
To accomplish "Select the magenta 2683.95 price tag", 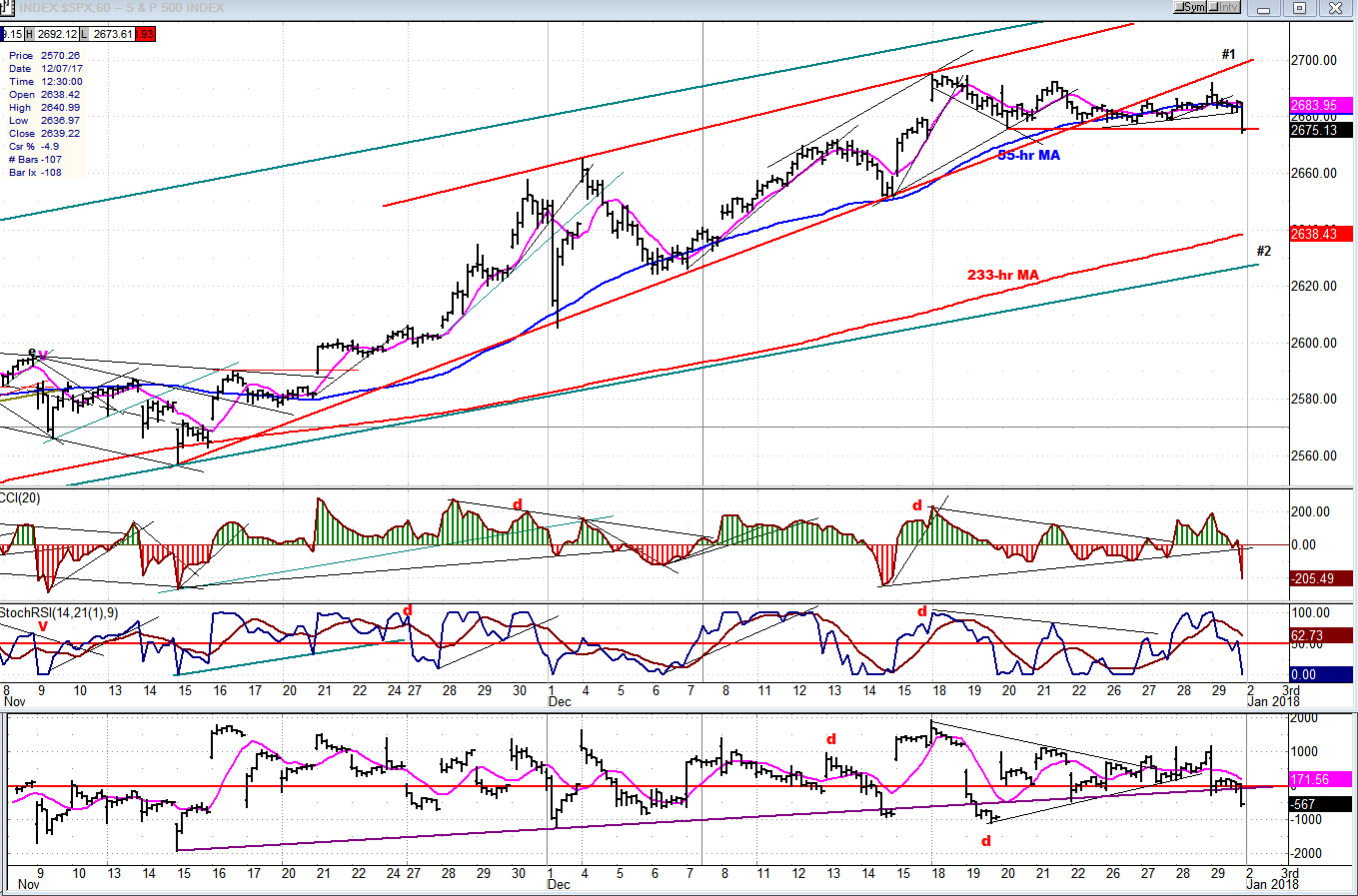I will [x=1319, y=105].
